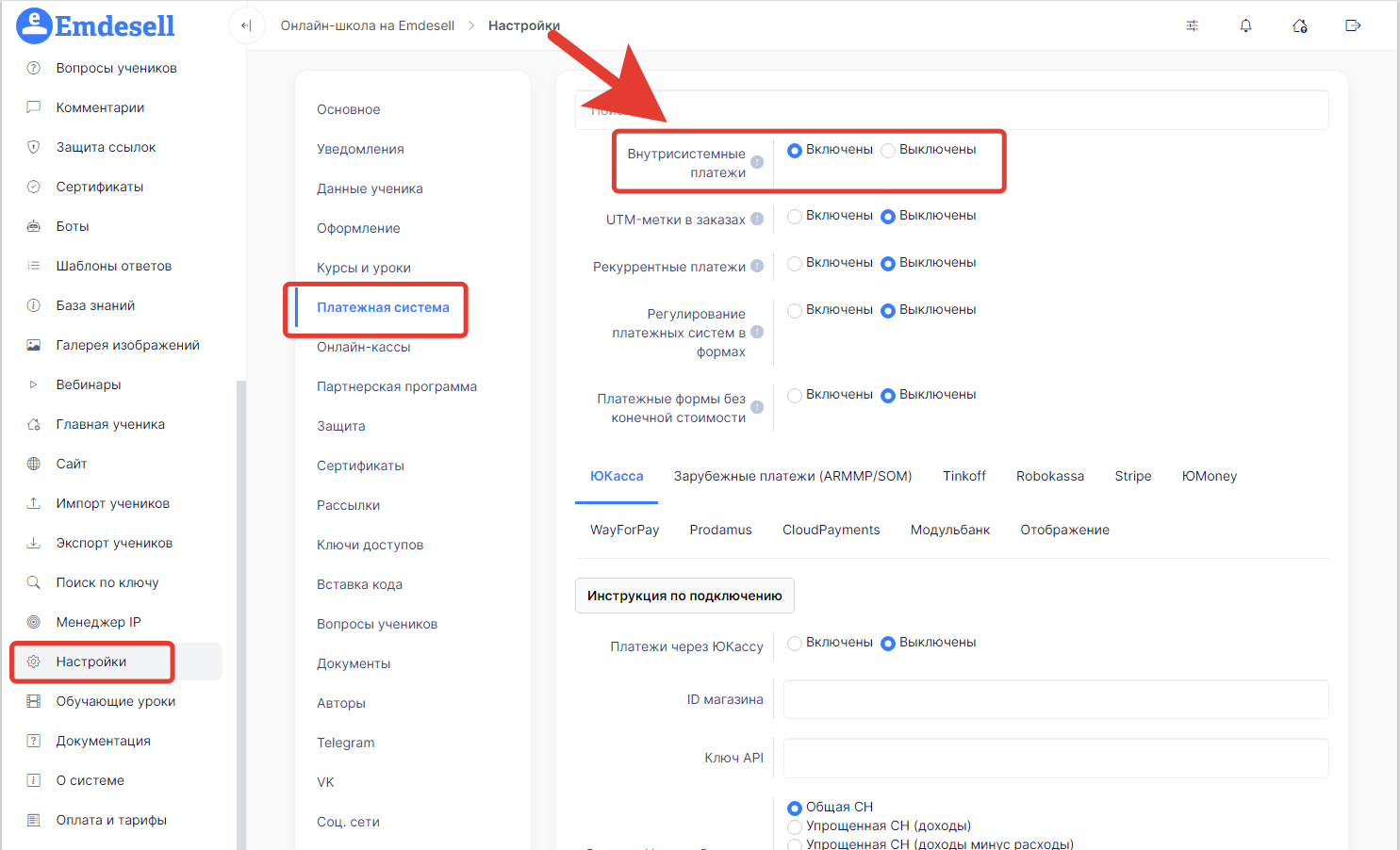Enable UTM-метки в заказах with Включены
The height and width of the screenshot is (850, 1400).
coord(795,217)
